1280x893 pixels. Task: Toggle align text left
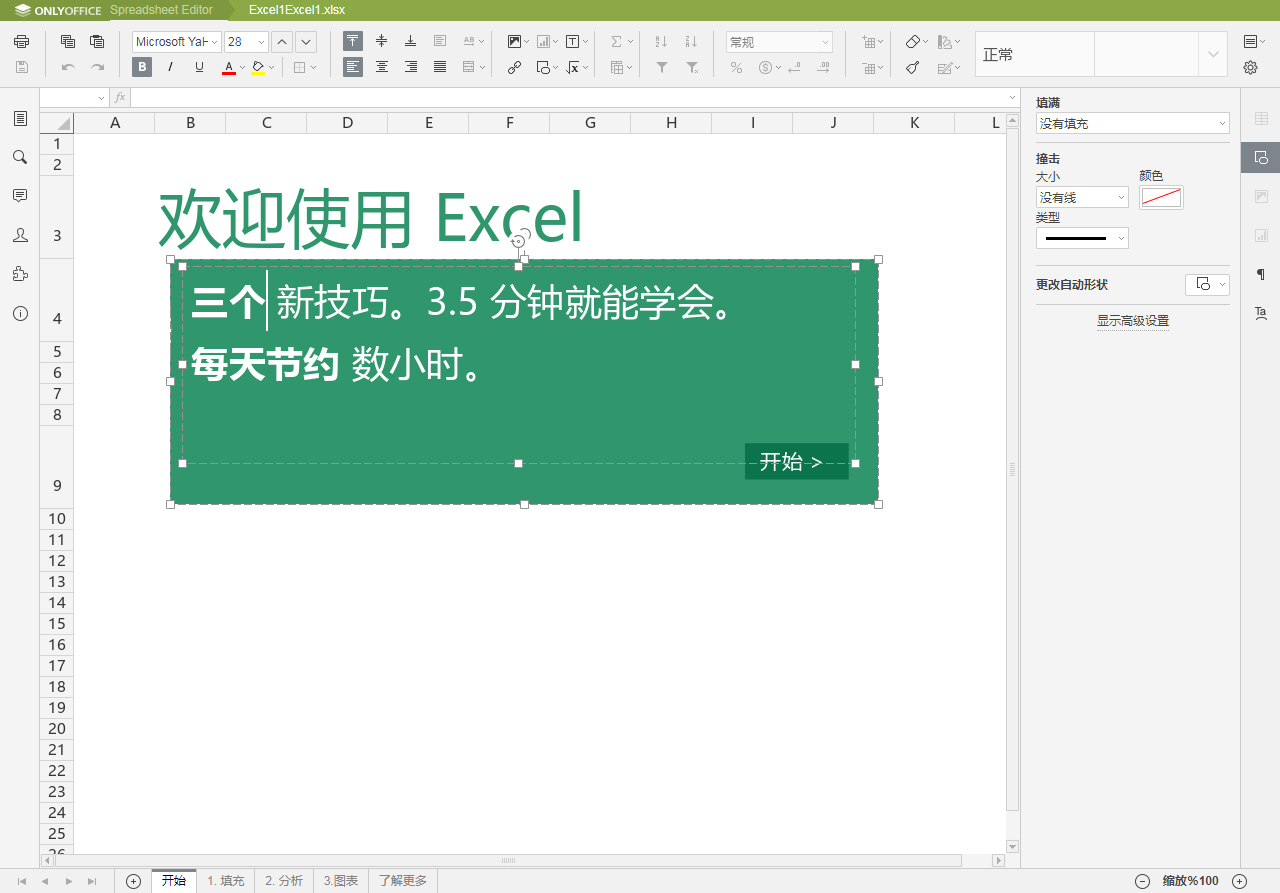tap(352, 67)
